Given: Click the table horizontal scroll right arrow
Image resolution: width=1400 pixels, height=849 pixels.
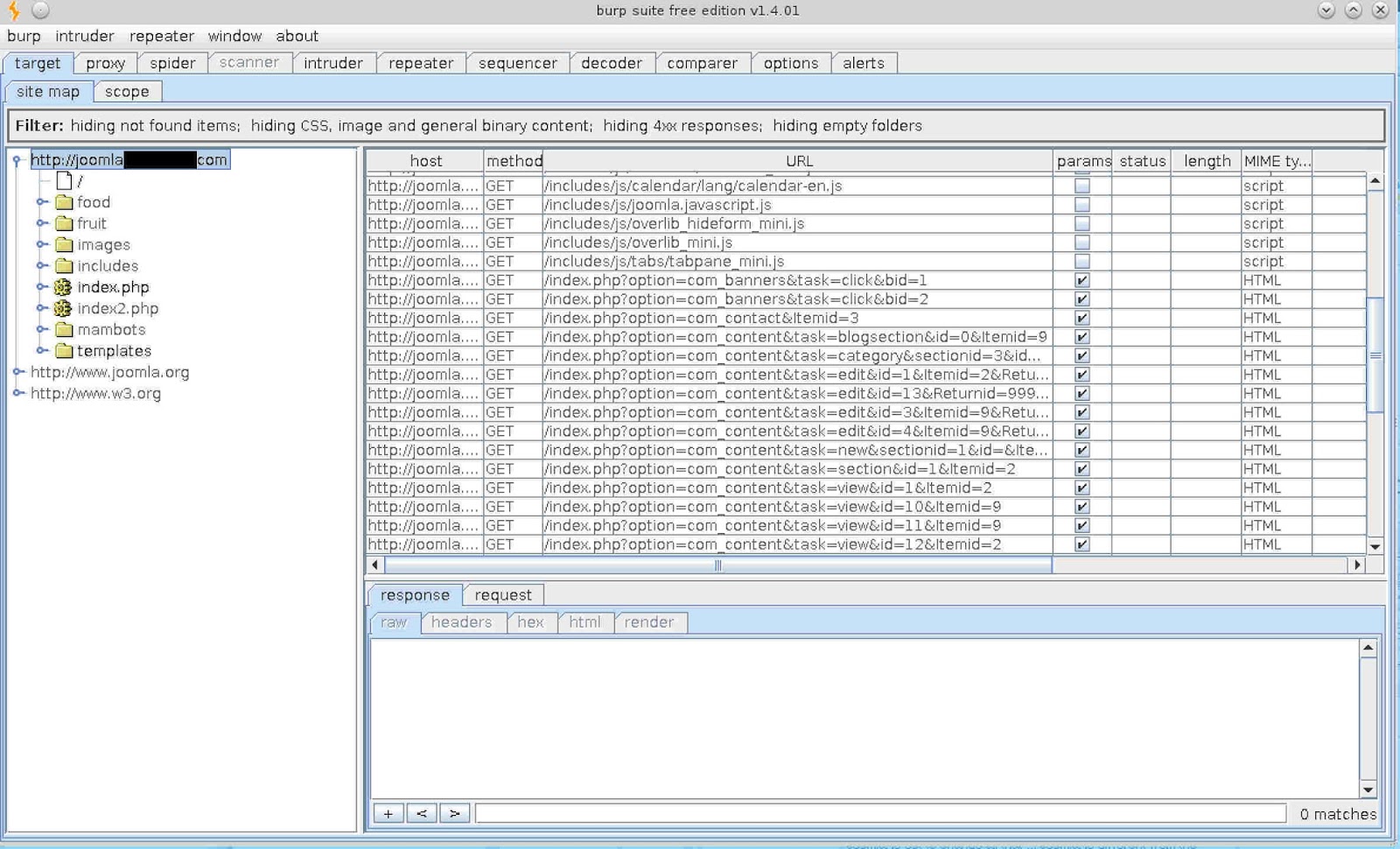Looking at the screenshot, I should (x=1357, y=565).
